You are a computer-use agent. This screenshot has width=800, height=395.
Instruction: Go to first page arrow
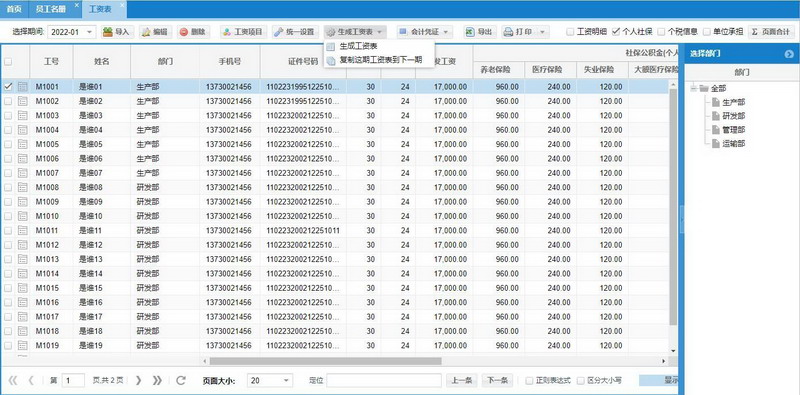pyautogui.click(x=13, y=380)
